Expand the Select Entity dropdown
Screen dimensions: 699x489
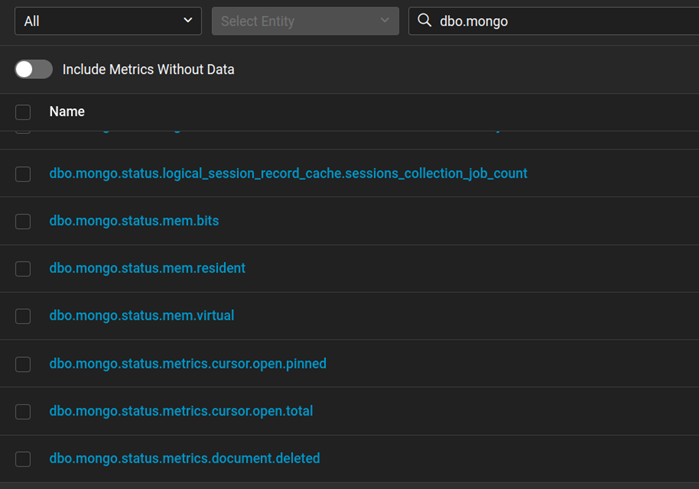coord(305,21)
